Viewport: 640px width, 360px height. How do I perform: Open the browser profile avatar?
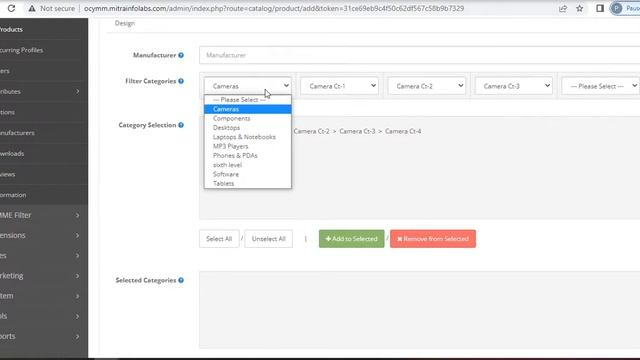pos(616,8)
